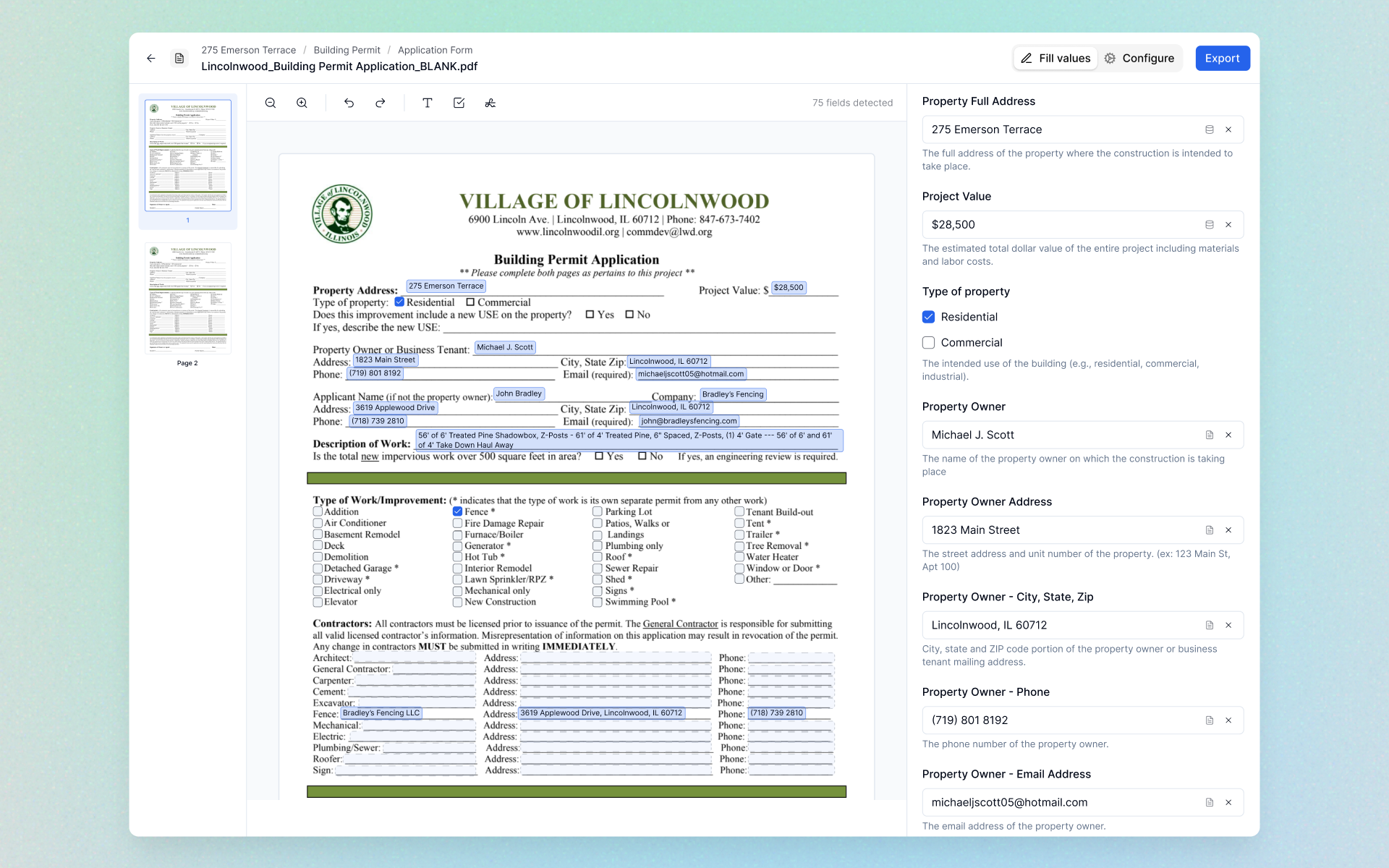Select john@bradleysfencing.com email field on PDF
This screenshot has height=868, width=1389.
click(x=689, y=421)
